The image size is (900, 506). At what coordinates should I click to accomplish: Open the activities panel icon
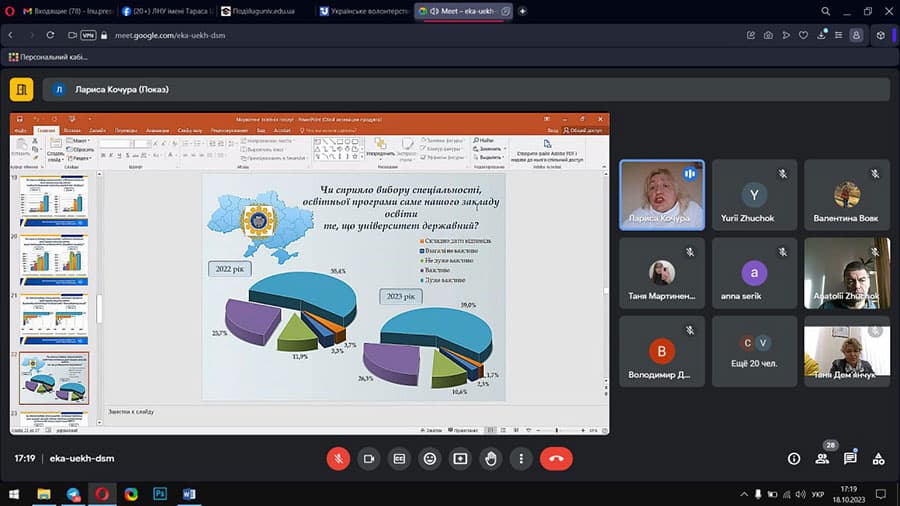(x=878, y=458)
